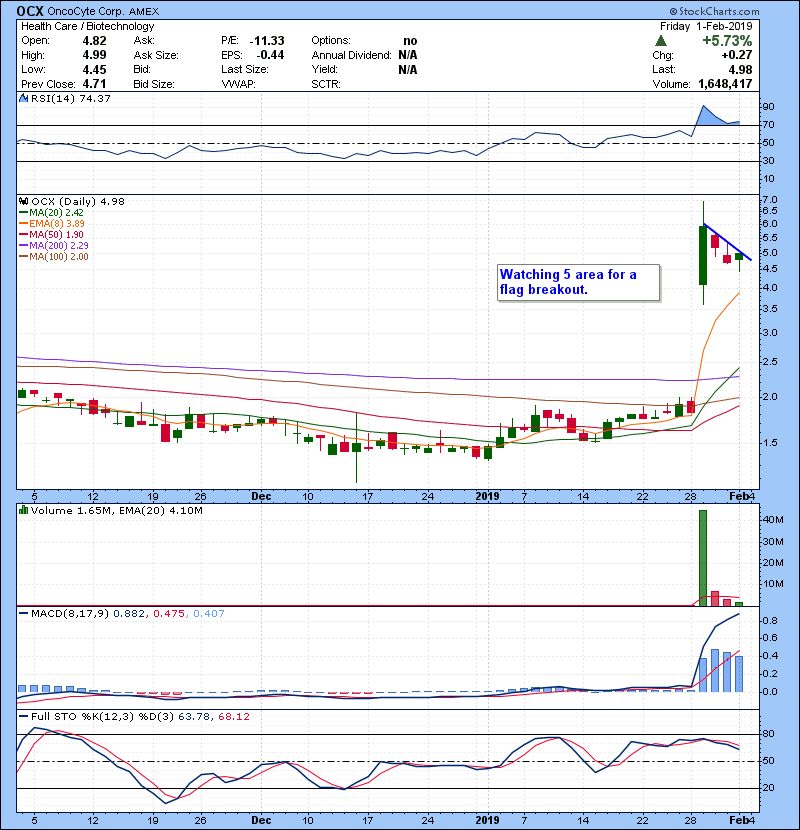Click the 7.0 price scale label
800x830 pixels.
770,200
